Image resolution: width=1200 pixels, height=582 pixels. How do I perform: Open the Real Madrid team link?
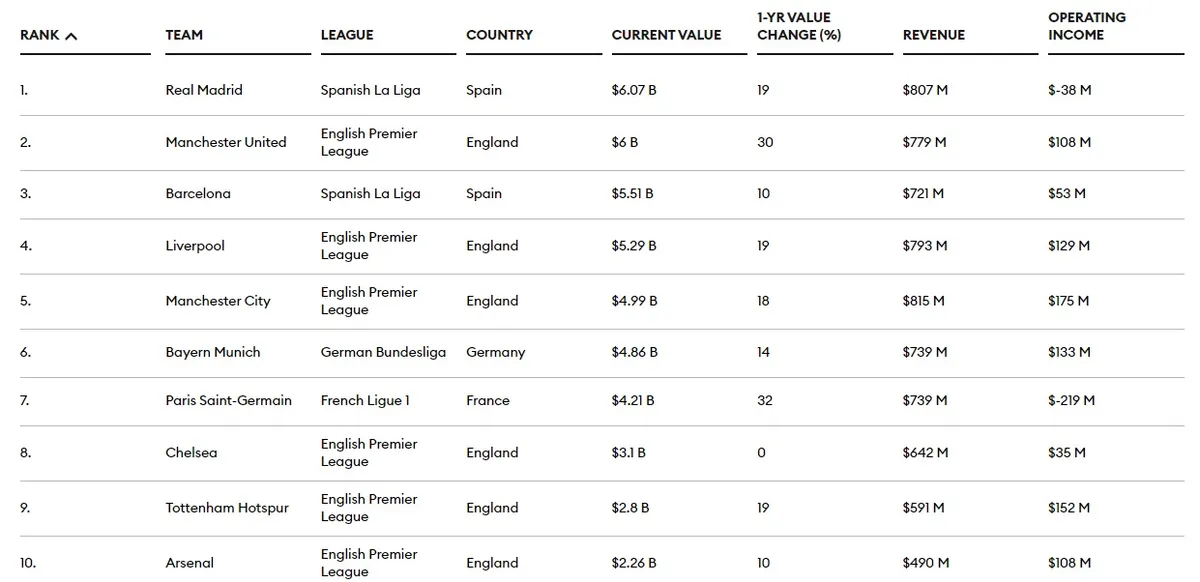(x=204, y=90)
